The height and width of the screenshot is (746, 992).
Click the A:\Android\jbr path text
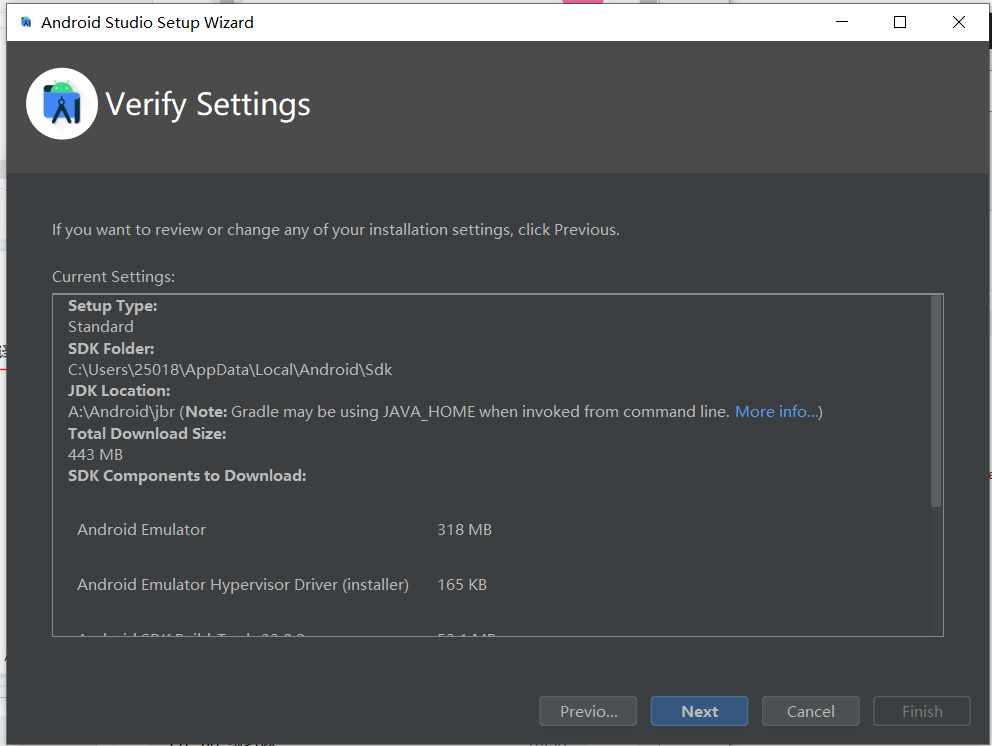121,412
